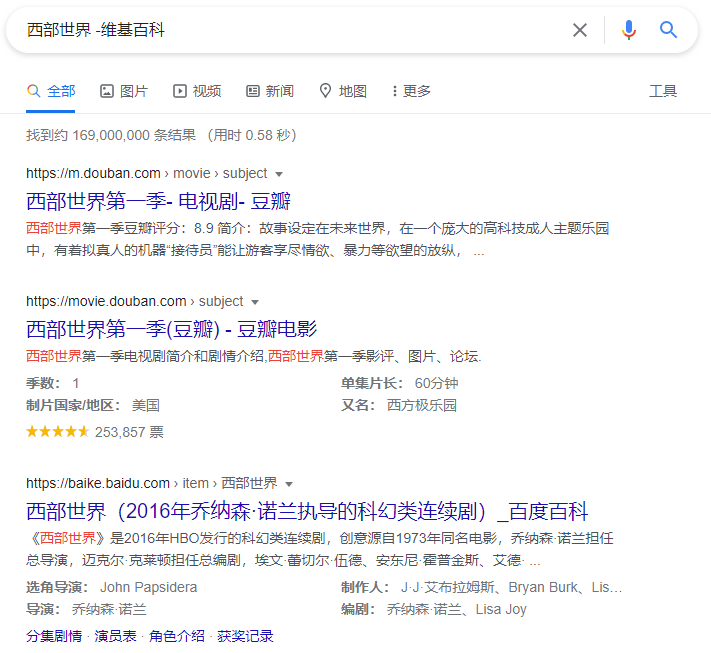The width and height of the screenshot is (711, 653).
Task: Click the 图片 tab's image icon
Action: [107, 91]
